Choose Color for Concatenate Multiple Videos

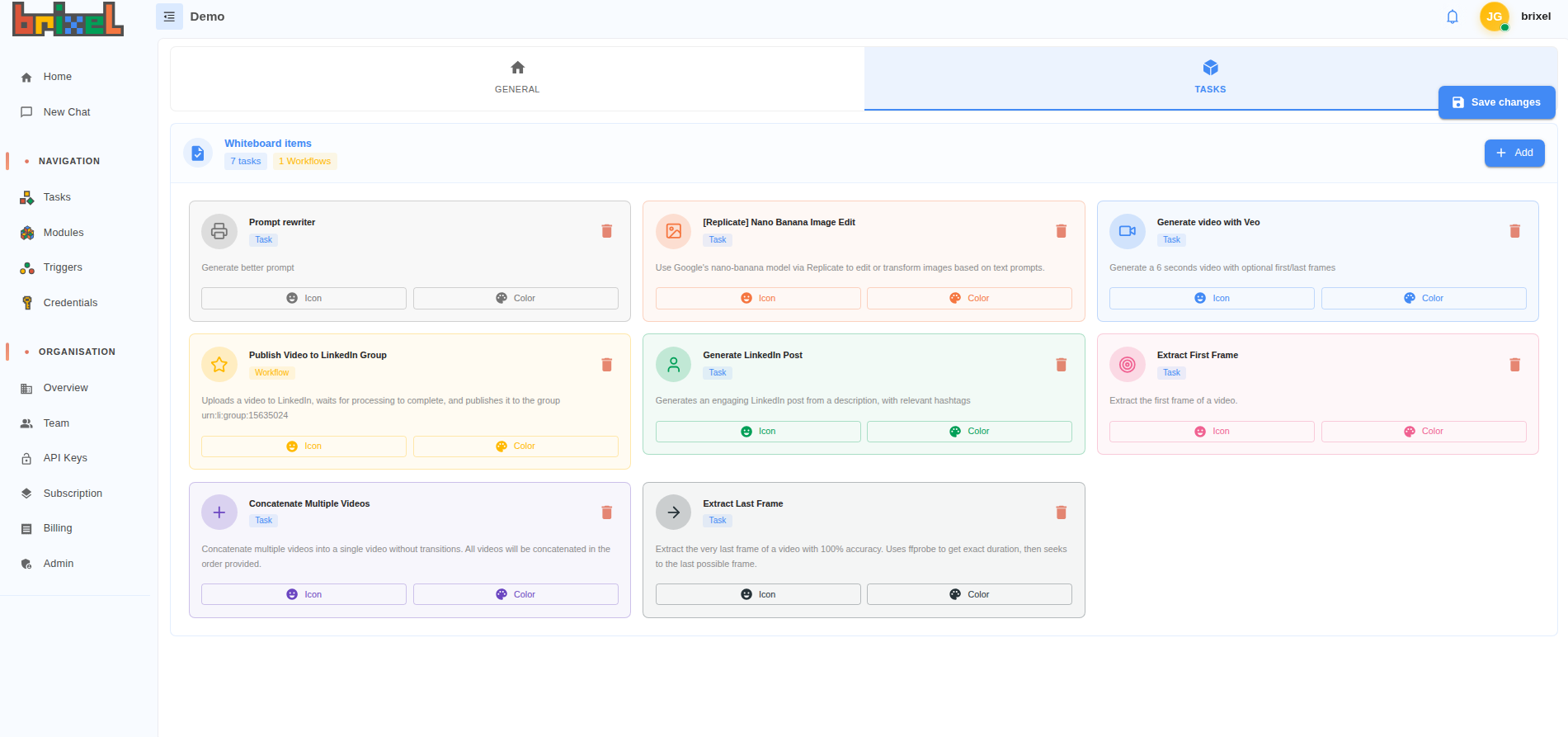click(x=515, y=595)
